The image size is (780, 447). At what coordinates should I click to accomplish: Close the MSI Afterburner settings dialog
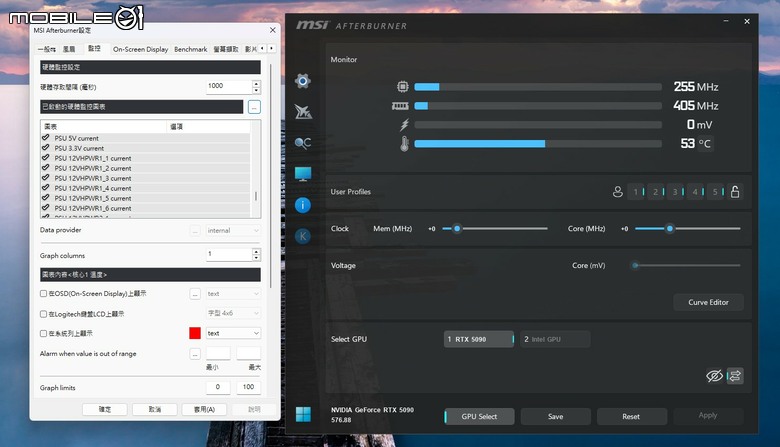(273, 30)
